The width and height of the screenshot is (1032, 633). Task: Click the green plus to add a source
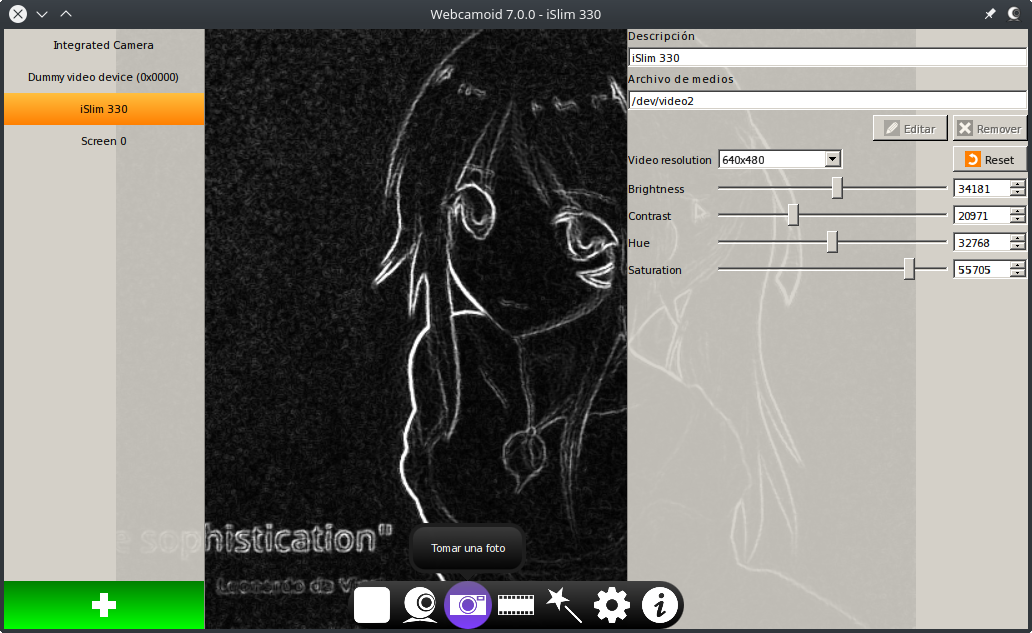coord(103,605)
